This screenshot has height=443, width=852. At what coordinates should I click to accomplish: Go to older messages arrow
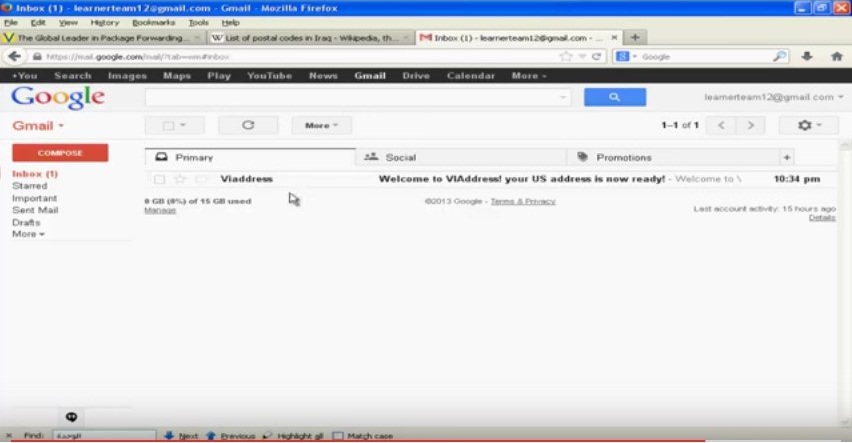(x=750, y=126)
